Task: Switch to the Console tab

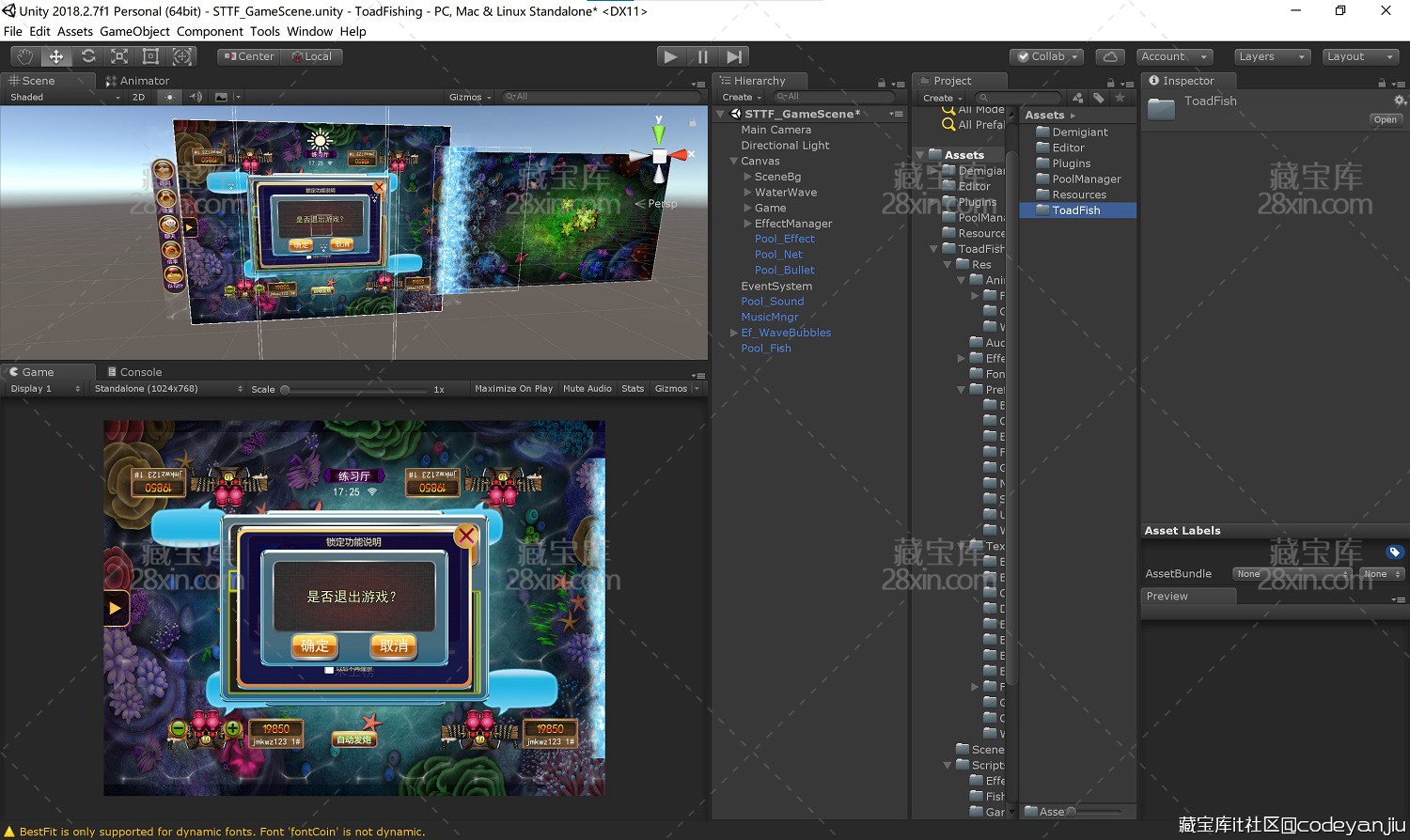Action: pos(134,372)
